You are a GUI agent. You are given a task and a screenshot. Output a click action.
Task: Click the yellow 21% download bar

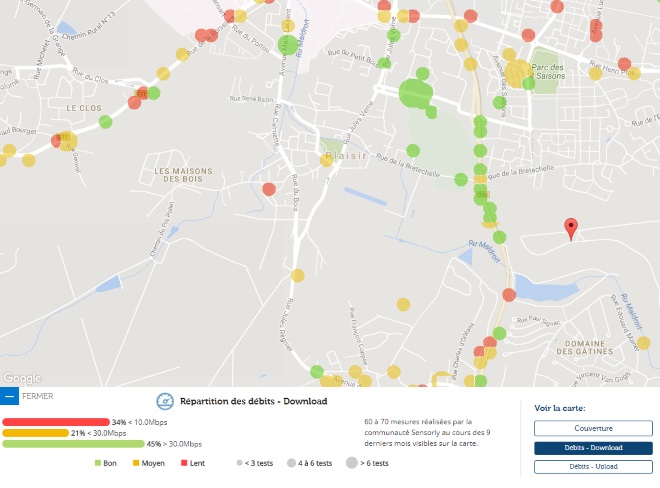(35, 433)
